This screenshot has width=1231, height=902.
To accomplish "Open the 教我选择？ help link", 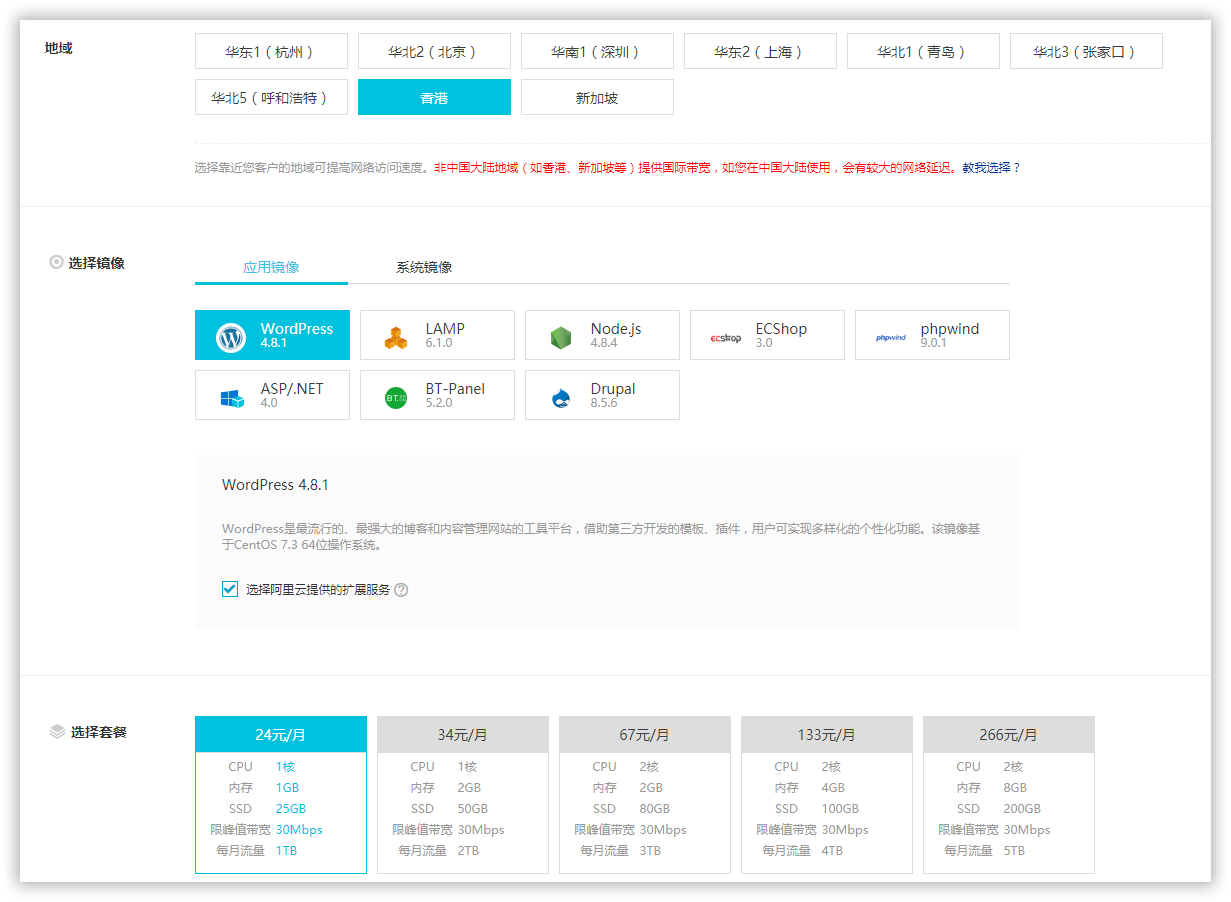I will (x=992, y=168).
